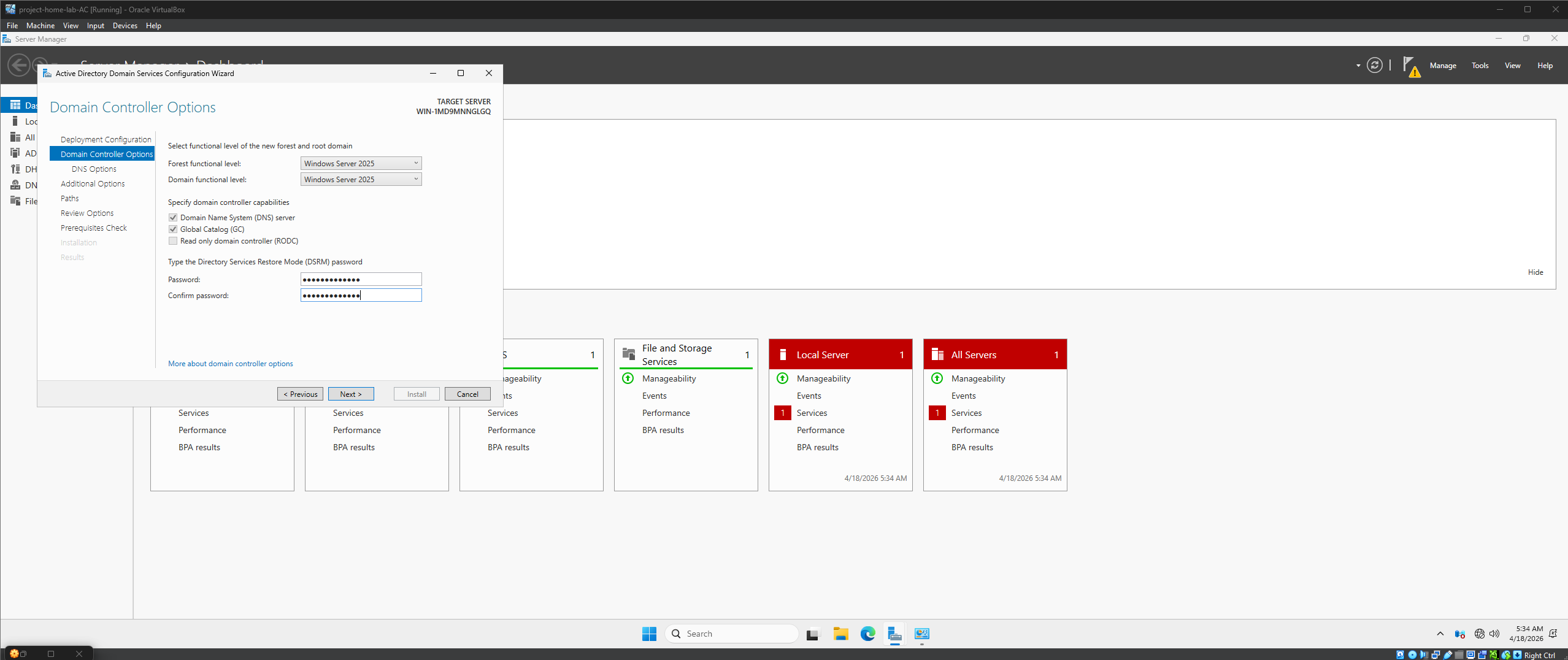Open File Explorer from the taskbar
This screenshot has height=660, width=1568.
[840, 634]
